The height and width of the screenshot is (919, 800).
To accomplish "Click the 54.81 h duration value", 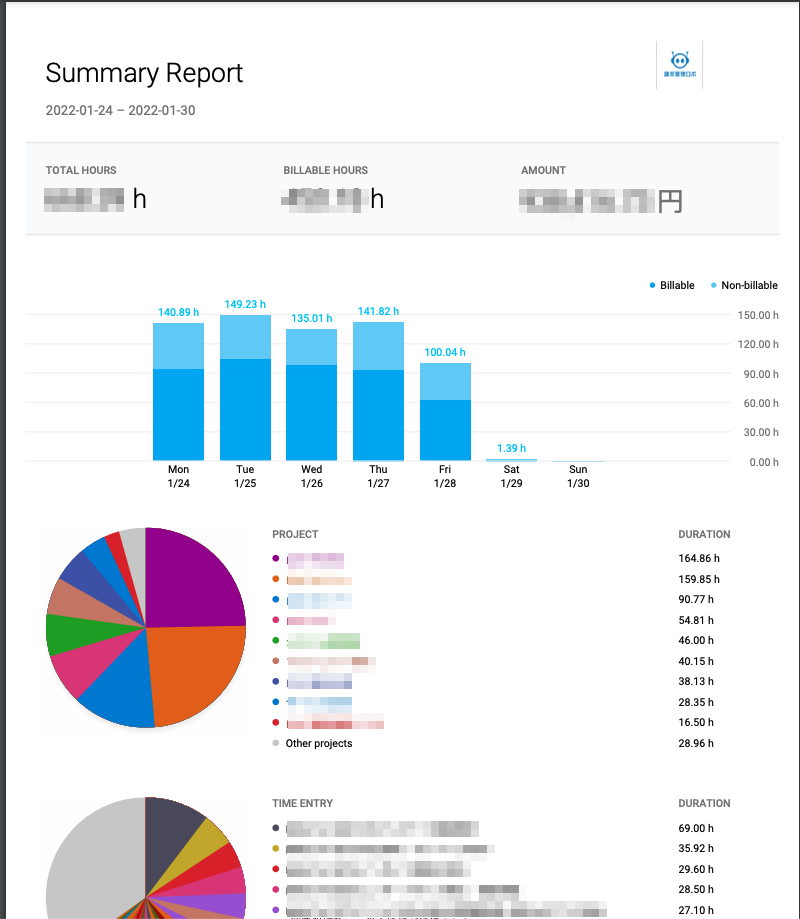I will (696, 620).
